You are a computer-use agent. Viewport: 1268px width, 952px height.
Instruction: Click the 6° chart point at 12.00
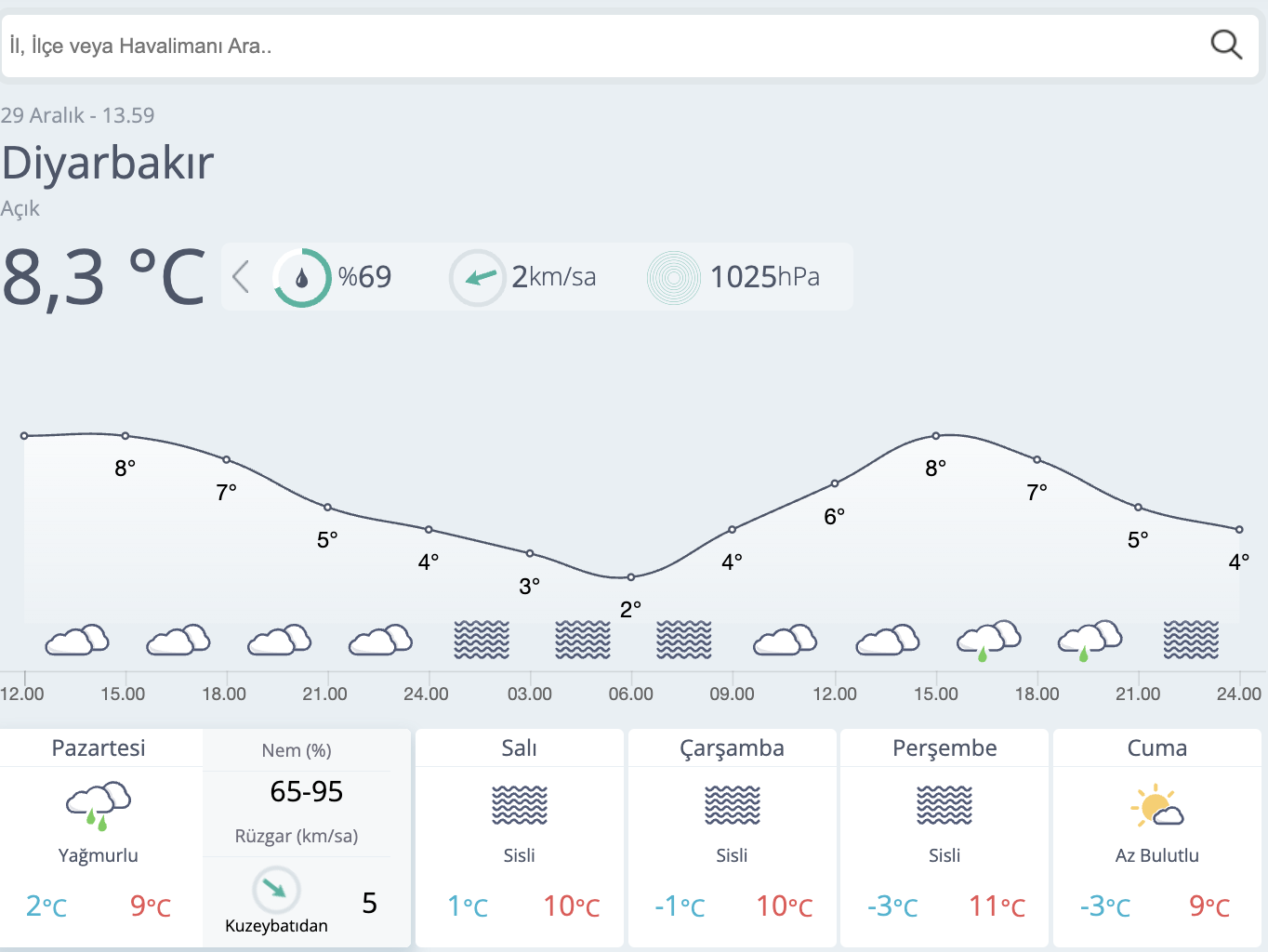(835, 483)
